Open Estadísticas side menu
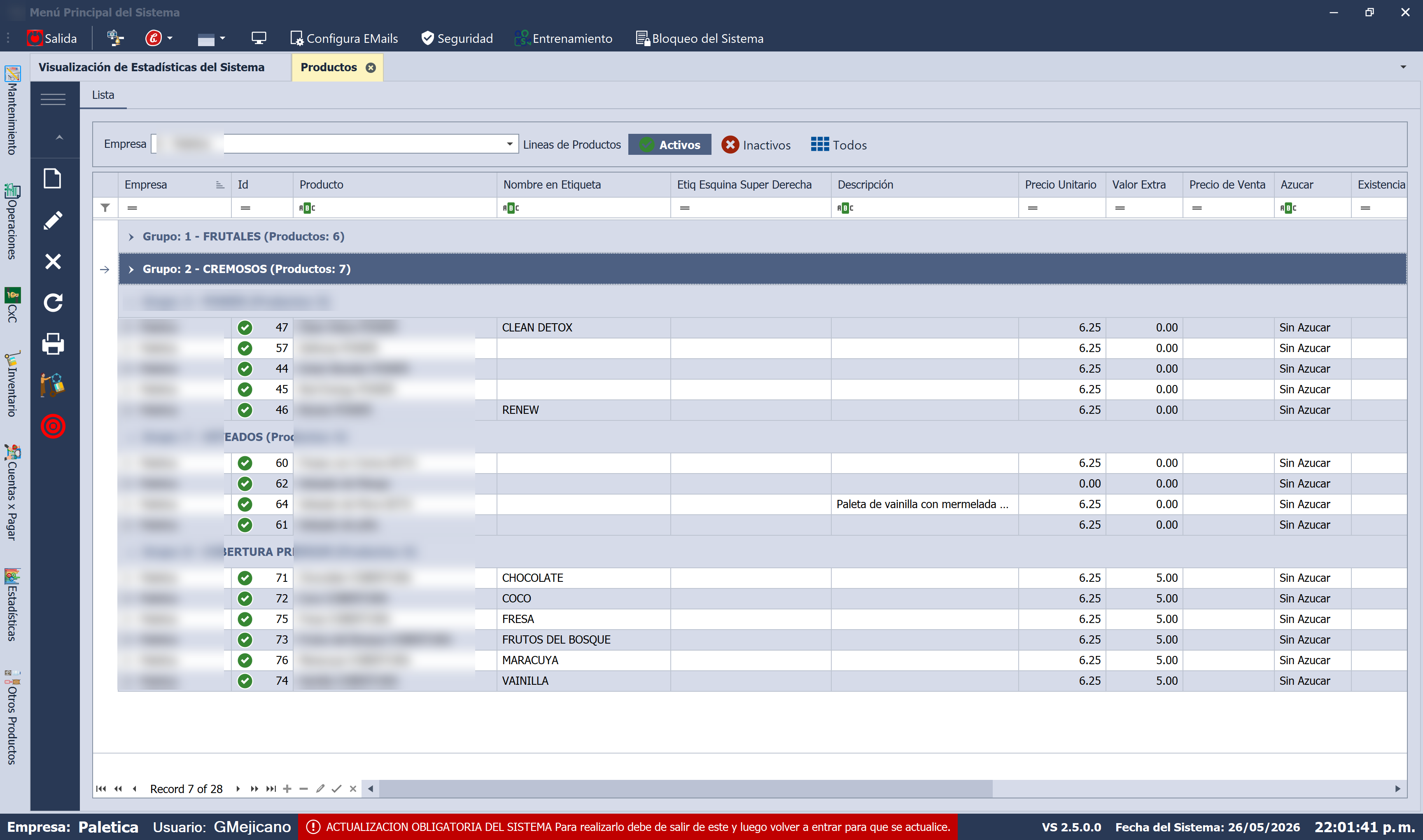1423x840 pixels. coord(12,604)
